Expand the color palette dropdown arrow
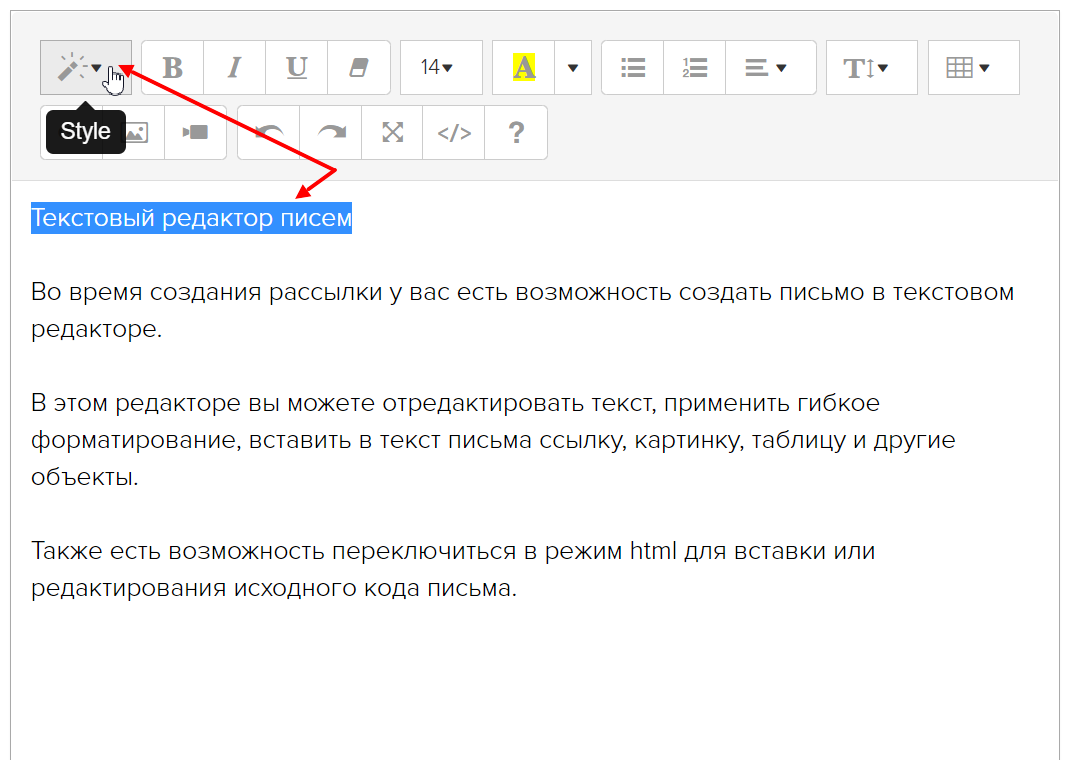Image resolution: width=1070 pixels, height=760 pixels. (x=573, y=68)
